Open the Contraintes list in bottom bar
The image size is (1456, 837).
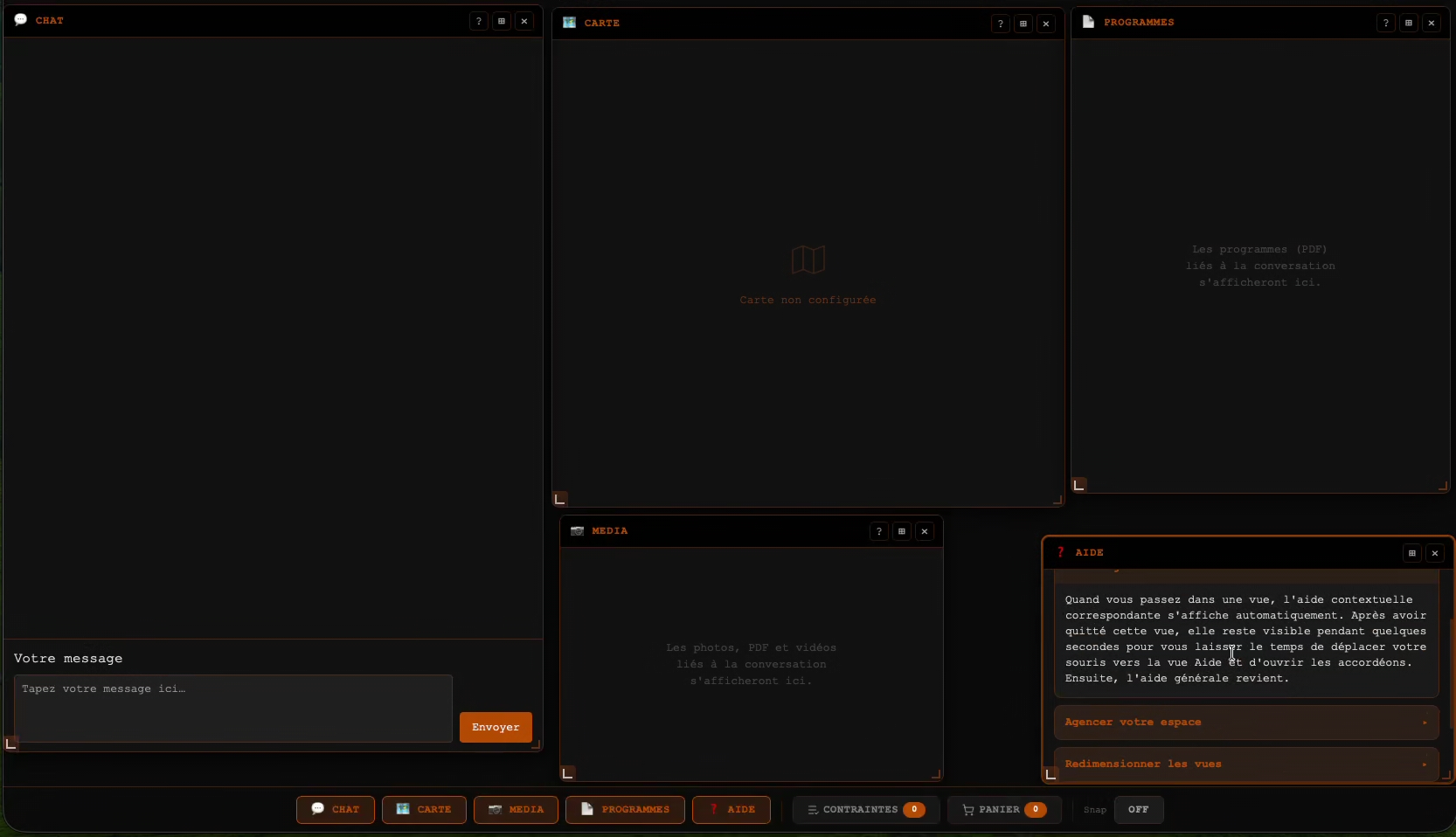coord(866,810)
